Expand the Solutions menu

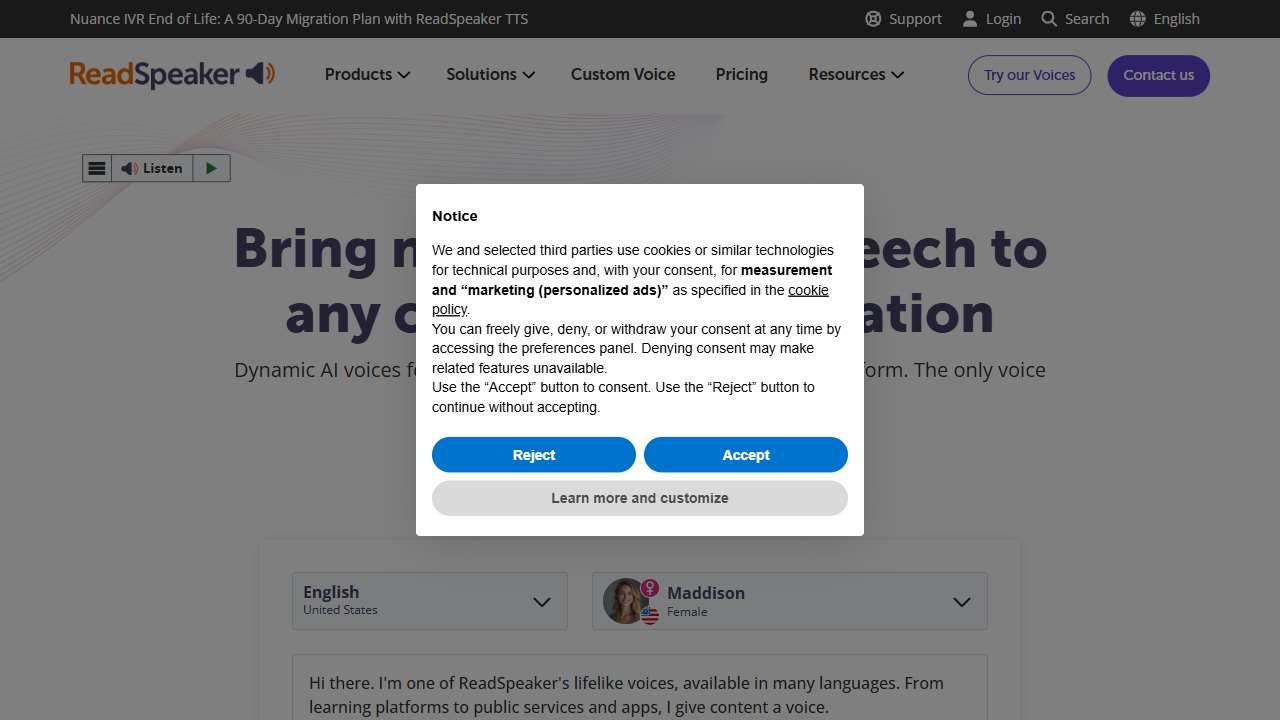coord(490,74)
